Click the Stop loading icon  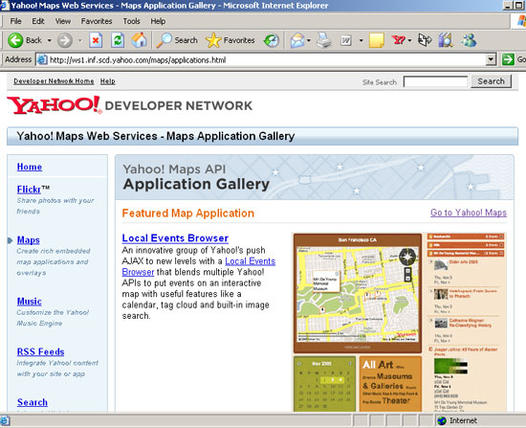coord(96,41)
